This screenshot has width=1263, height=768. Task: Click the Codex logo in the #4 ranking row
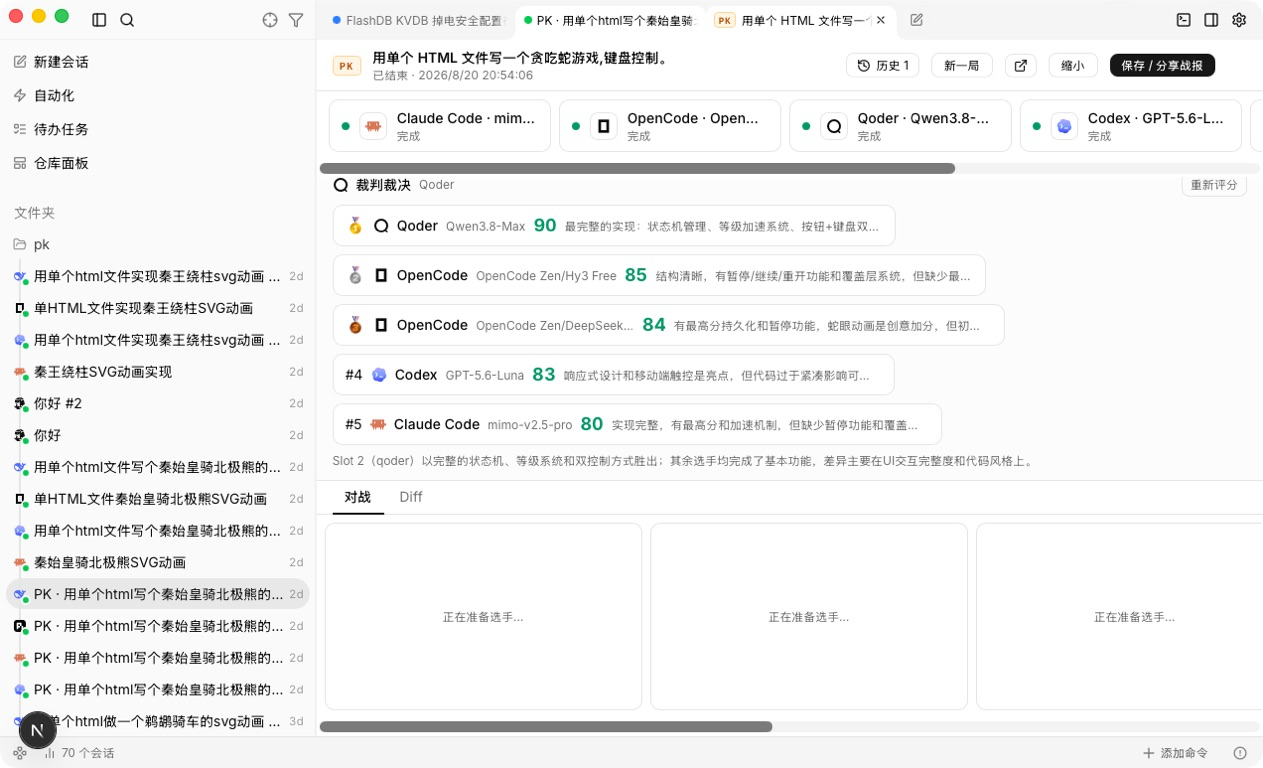tap(379, 375)
